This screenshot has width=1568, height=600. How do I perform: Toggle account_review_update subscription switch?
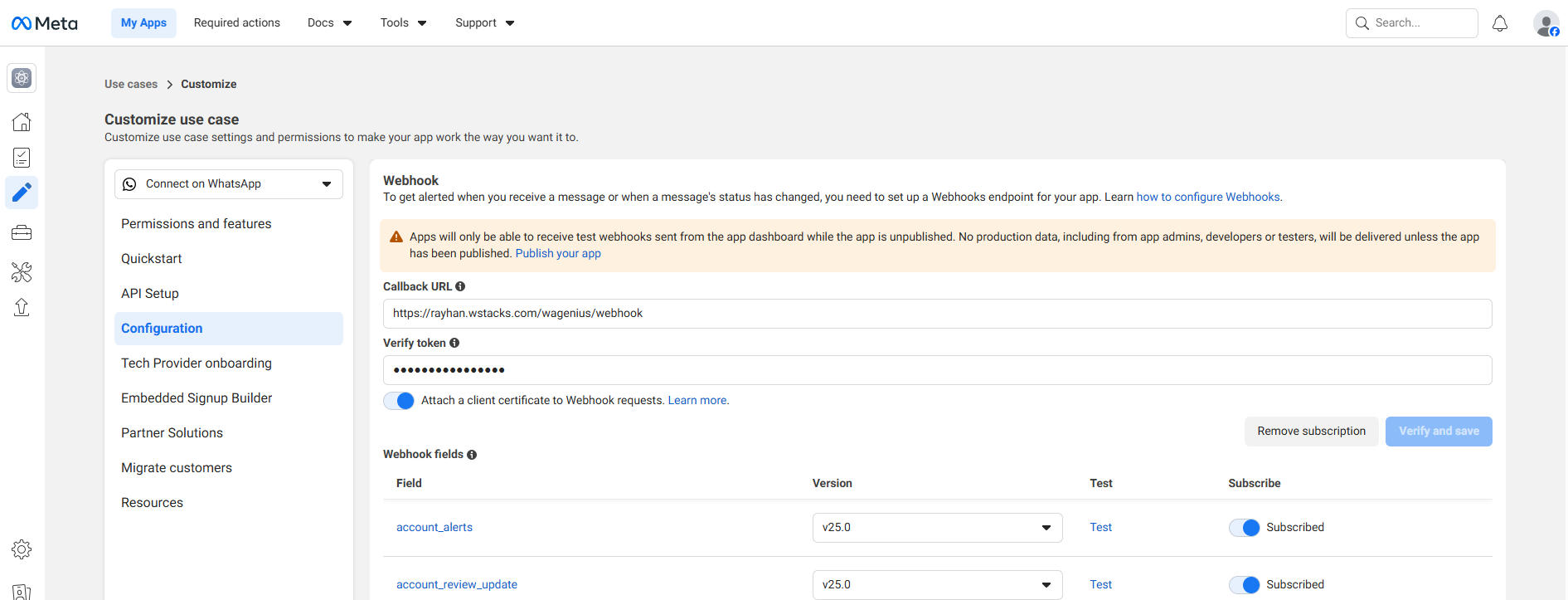[1245, 585]
